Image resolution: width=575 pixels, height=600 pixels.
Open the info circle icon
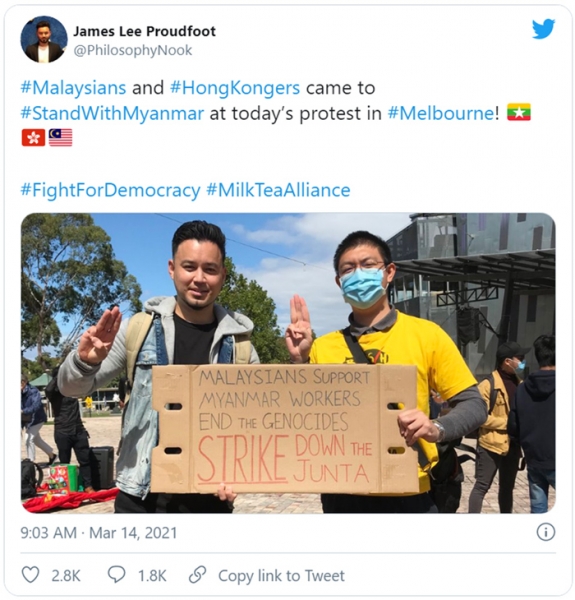[546, 532]
